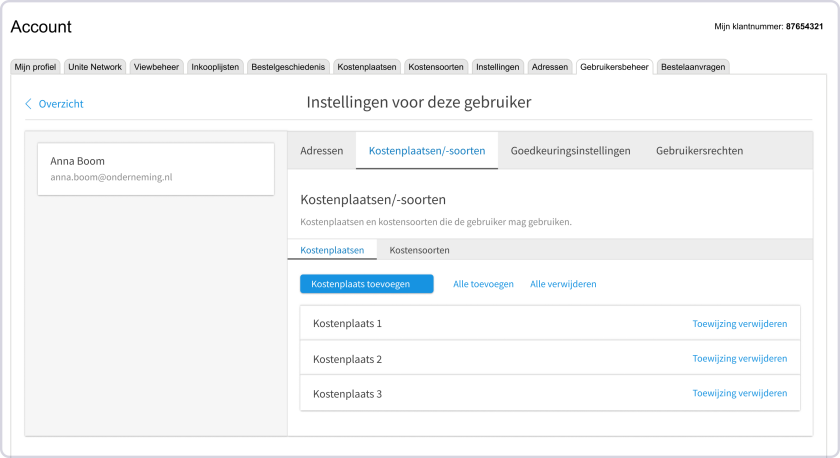Select the Anna Boom user card

point(156,169)
